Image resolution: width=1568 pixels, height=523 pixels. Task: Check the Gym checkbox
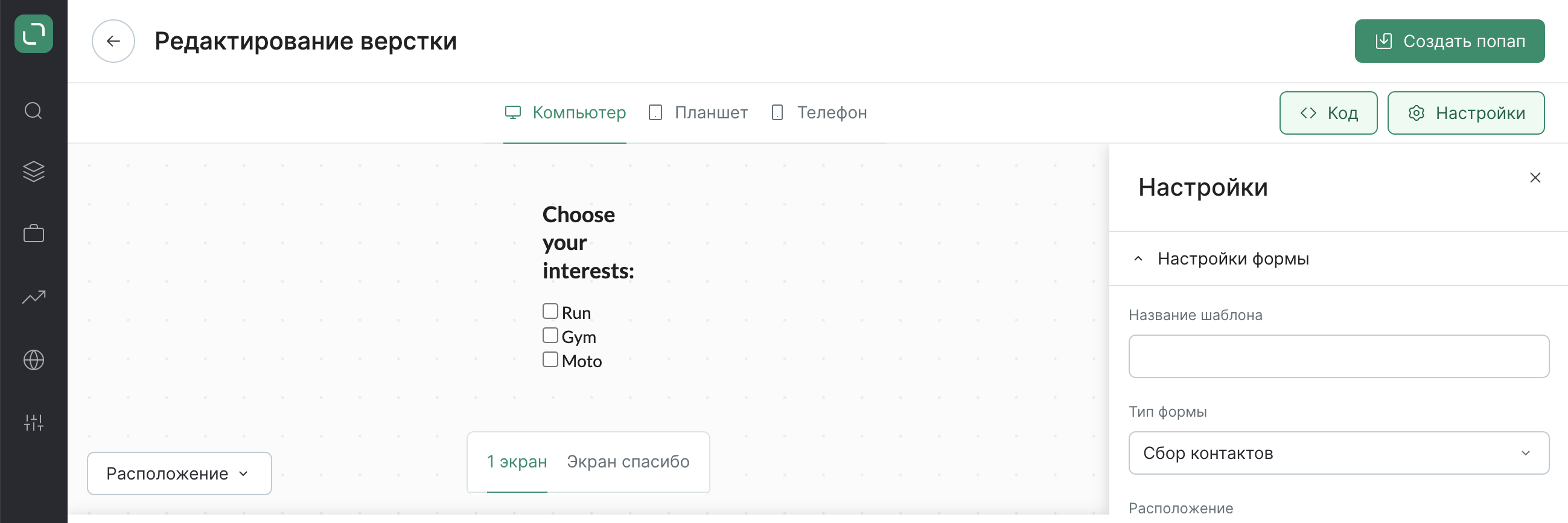[x=550, y=335]
